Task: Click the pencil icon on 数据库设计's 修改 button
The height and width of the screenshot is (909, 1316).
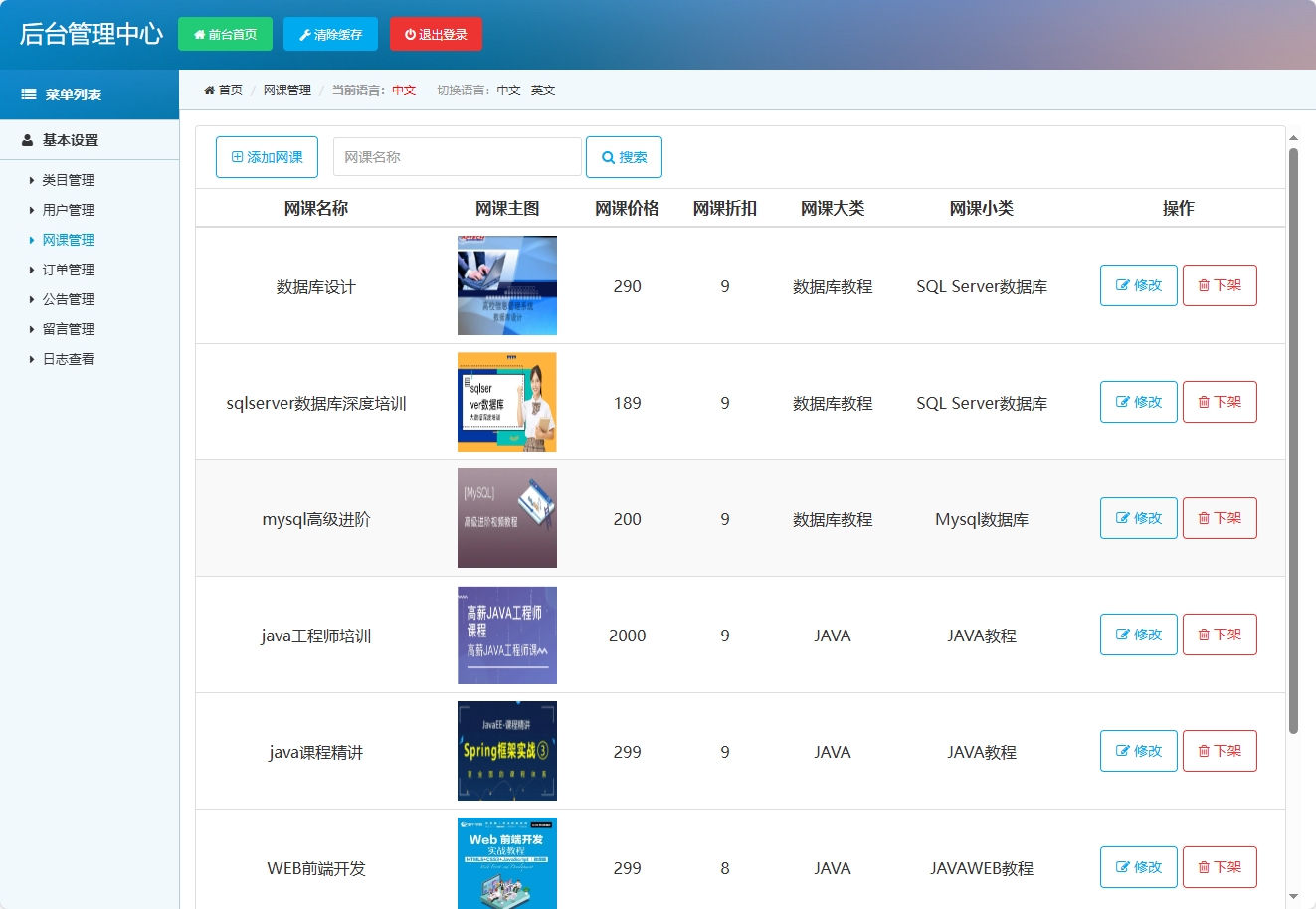Action: 1120,285
